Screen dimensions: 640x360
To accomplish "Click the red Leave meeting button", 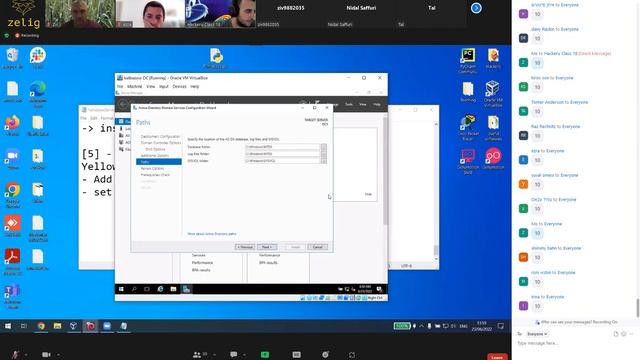I will click(x=497, y=357).
